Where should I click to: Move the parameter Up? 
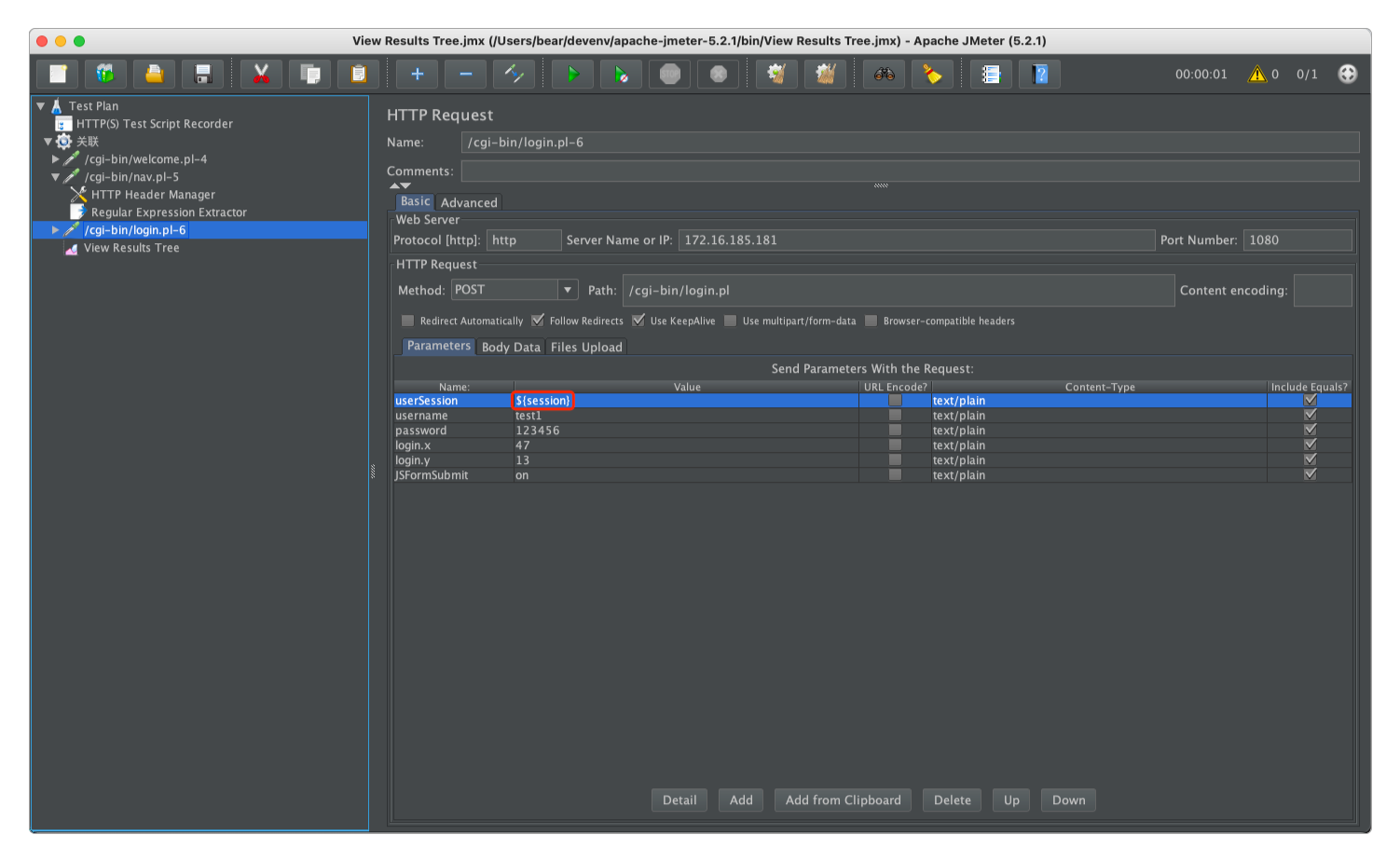[x=1011, y=800]
